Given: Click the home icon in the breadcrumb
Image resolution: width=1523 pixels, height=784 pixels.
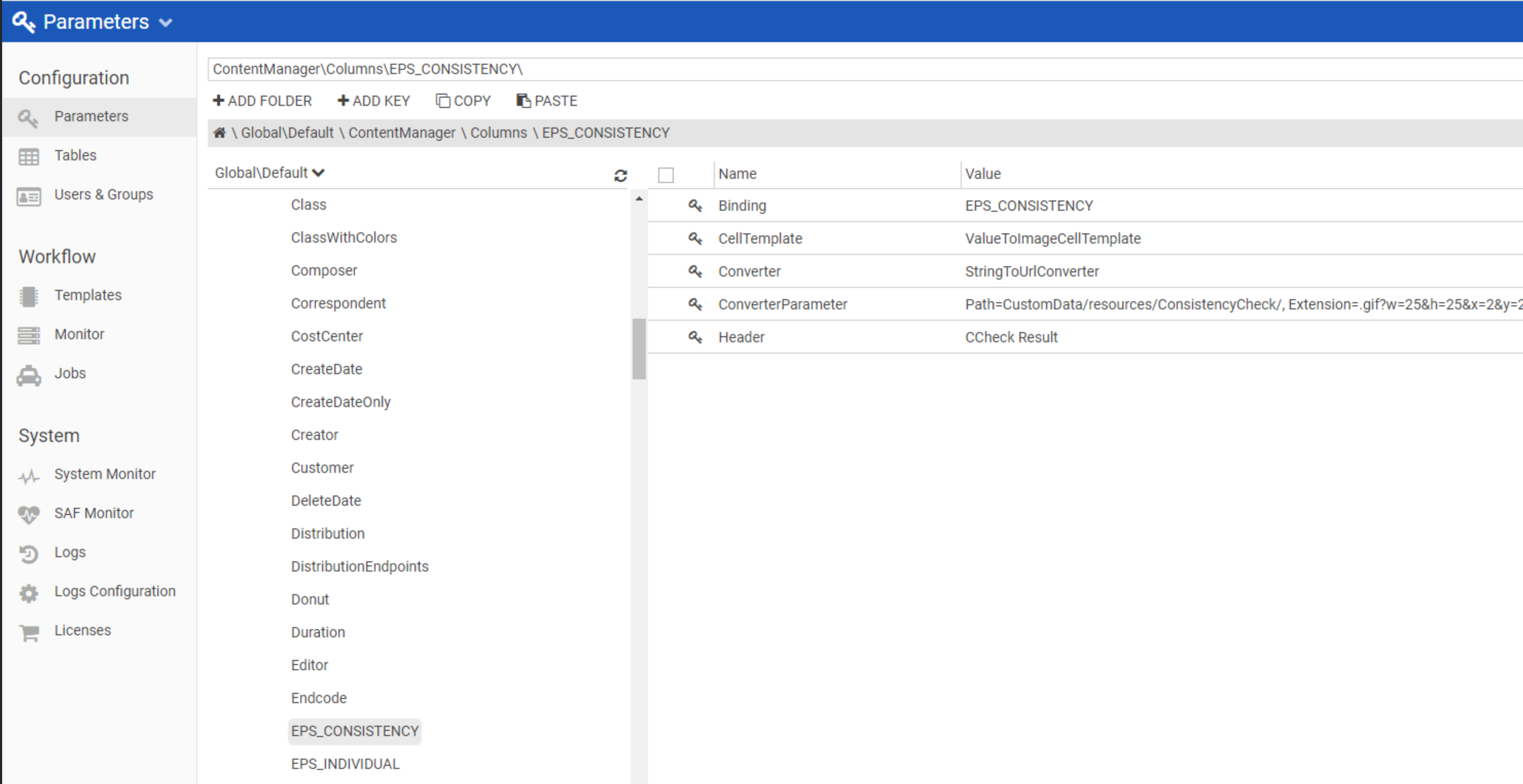Looking at the screenshot, I should coord(219,133).
